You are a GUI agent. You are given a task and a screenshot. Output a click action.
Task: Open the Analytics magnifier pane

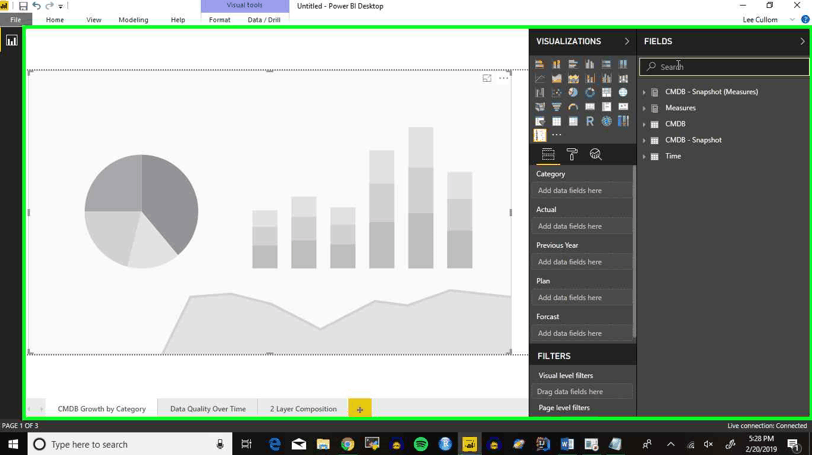pyautogui.click(x=595, y=154)
